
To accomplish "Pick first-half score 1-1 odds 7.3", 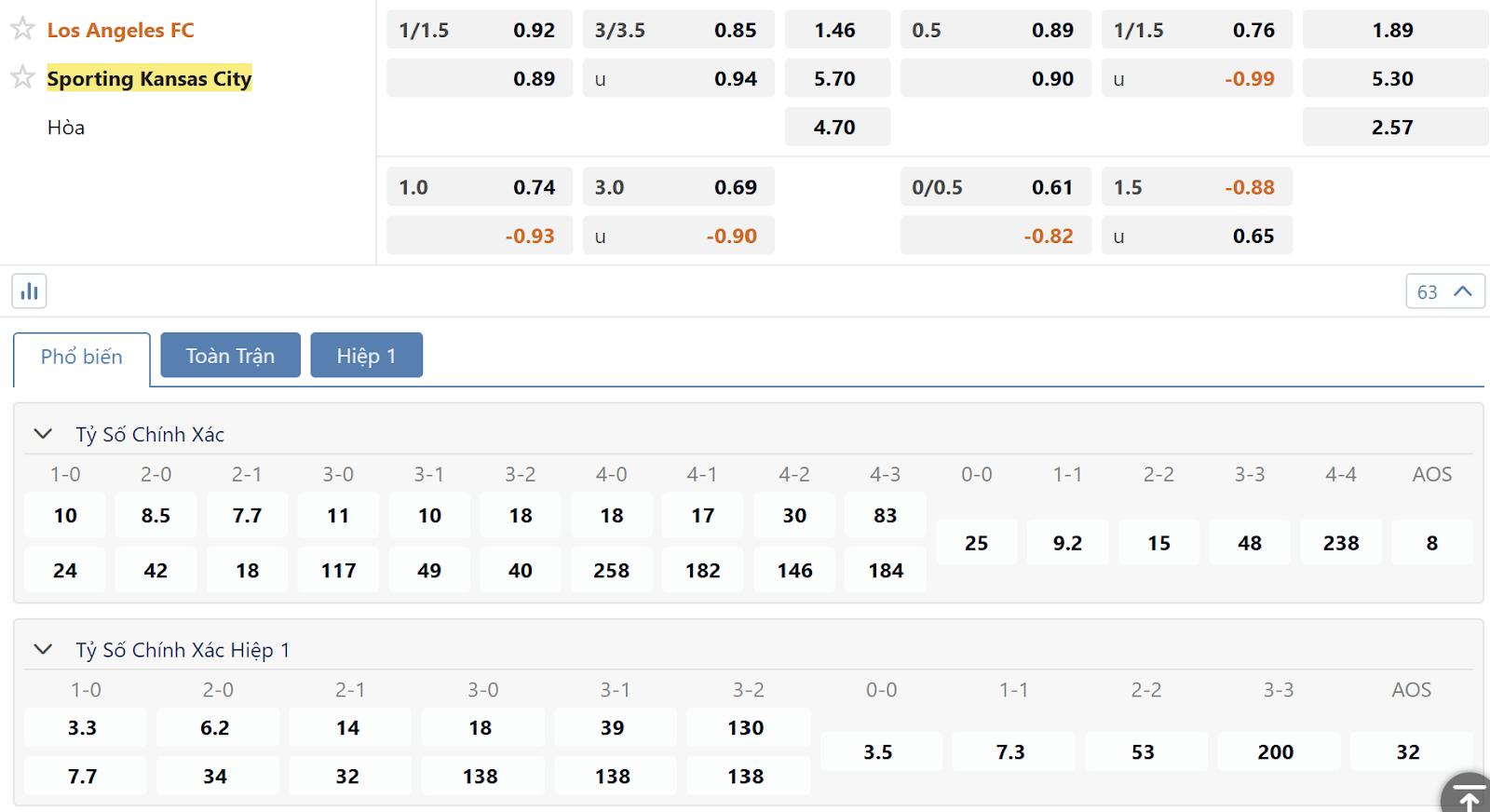I will pos(1013,751).
